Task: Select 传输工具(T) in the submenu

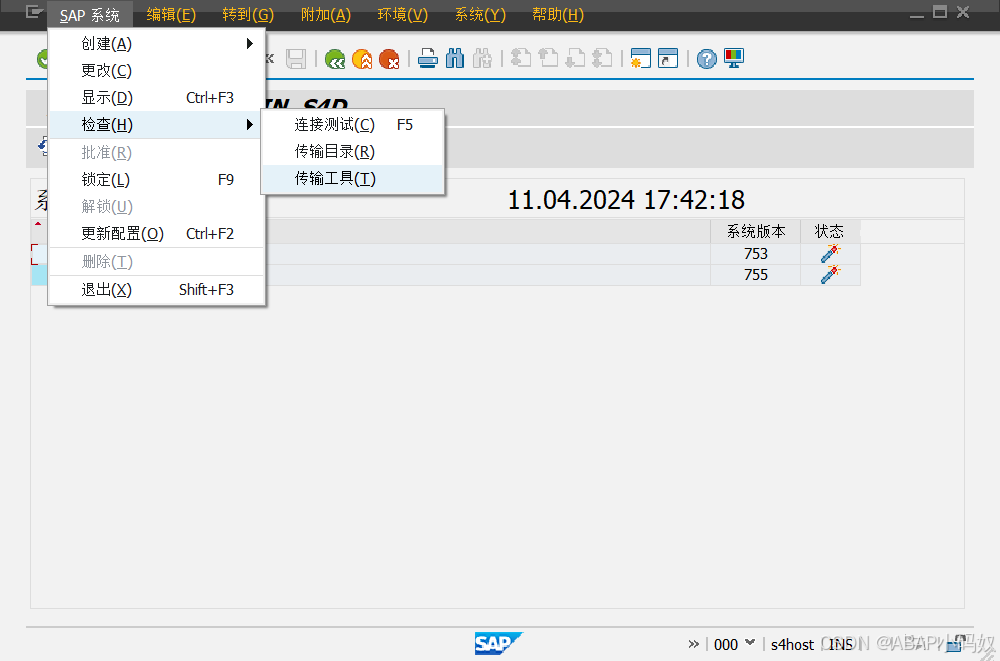Action: [x=353, y=179]
